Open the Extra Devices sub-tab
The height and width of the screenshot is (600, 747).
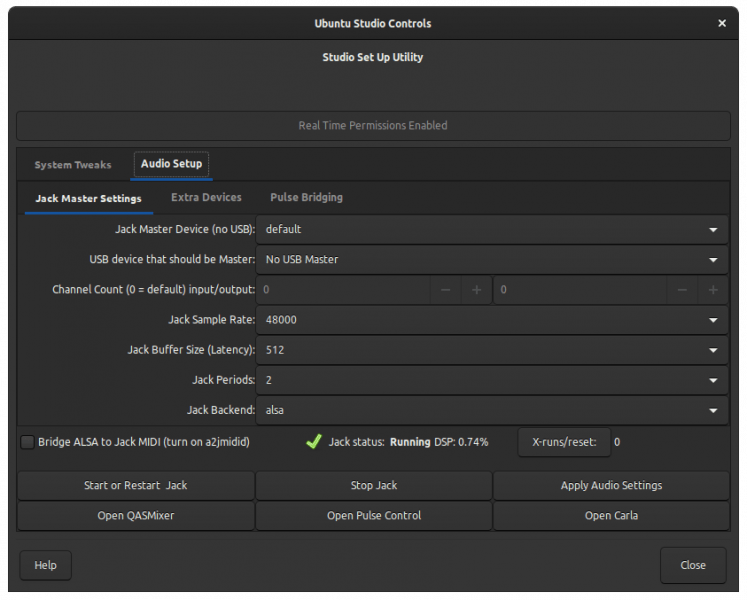coord(206,197)
